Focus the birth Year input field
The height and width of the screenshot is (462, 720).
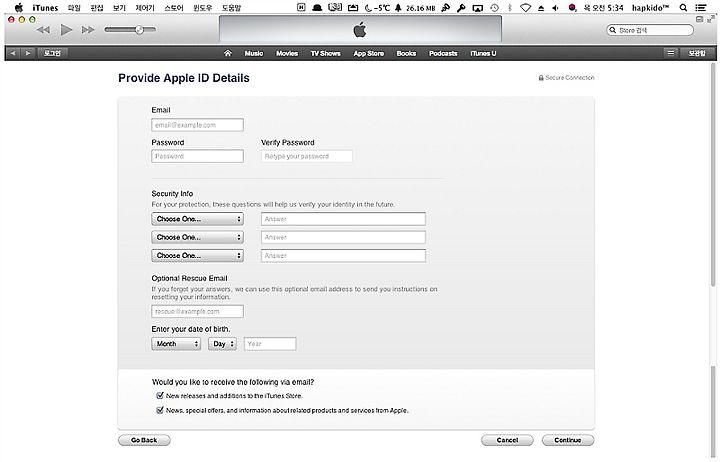(270, 344)
